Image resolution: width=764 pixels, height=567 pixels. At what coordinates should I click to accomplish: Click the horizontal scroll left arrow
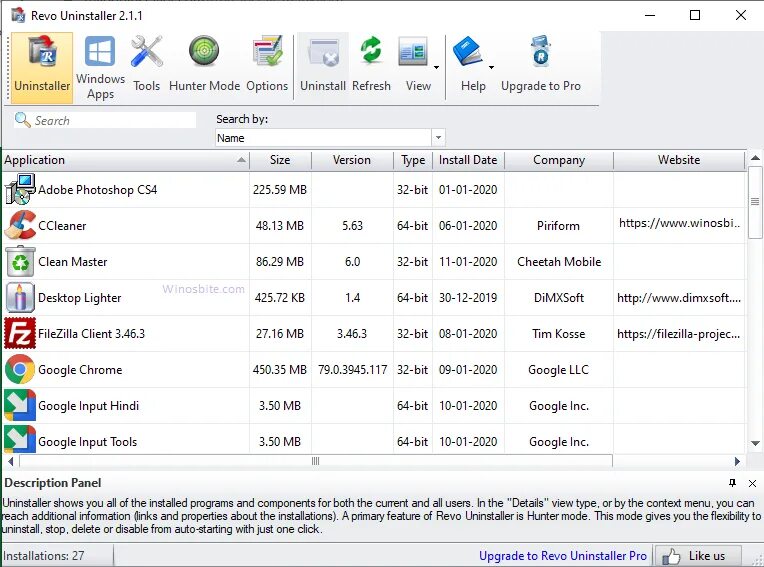[11, 461]
